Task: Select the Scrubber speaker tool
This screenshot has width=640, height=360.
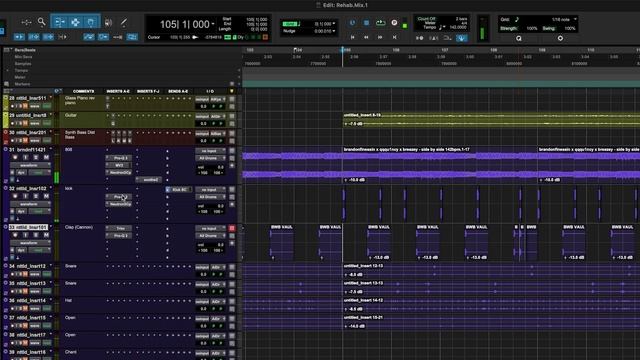Action: click(x=108, y=22)
